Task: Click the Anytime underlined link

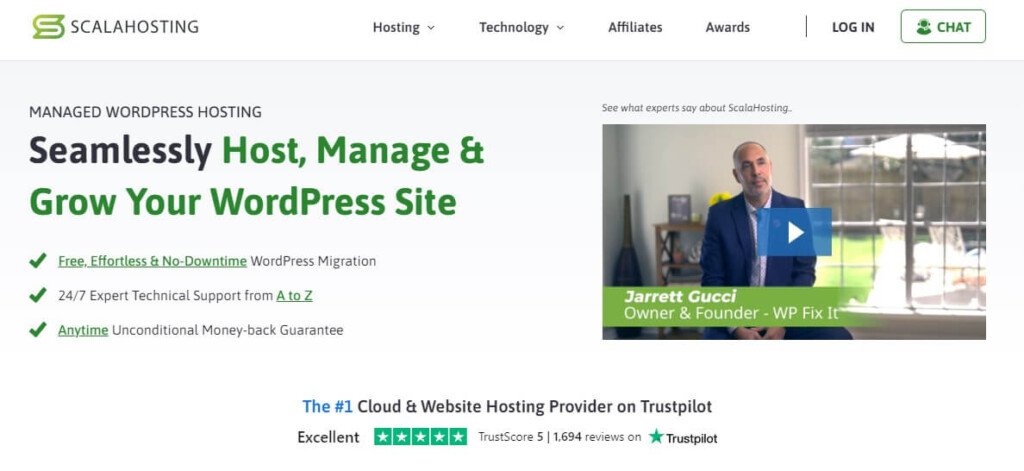Action: pyautogui.click(x=83, y=330)
